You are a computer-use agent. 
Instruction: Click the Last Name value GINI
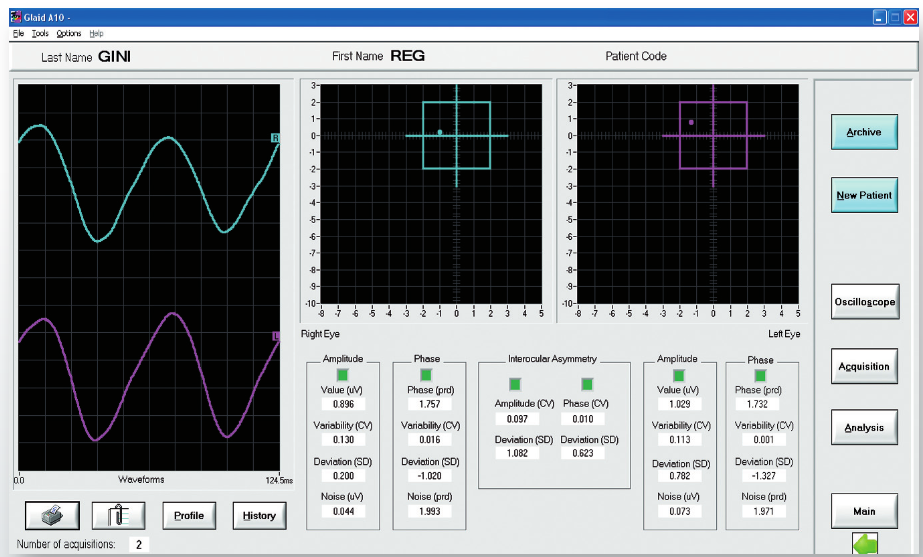tap(114, 57)
